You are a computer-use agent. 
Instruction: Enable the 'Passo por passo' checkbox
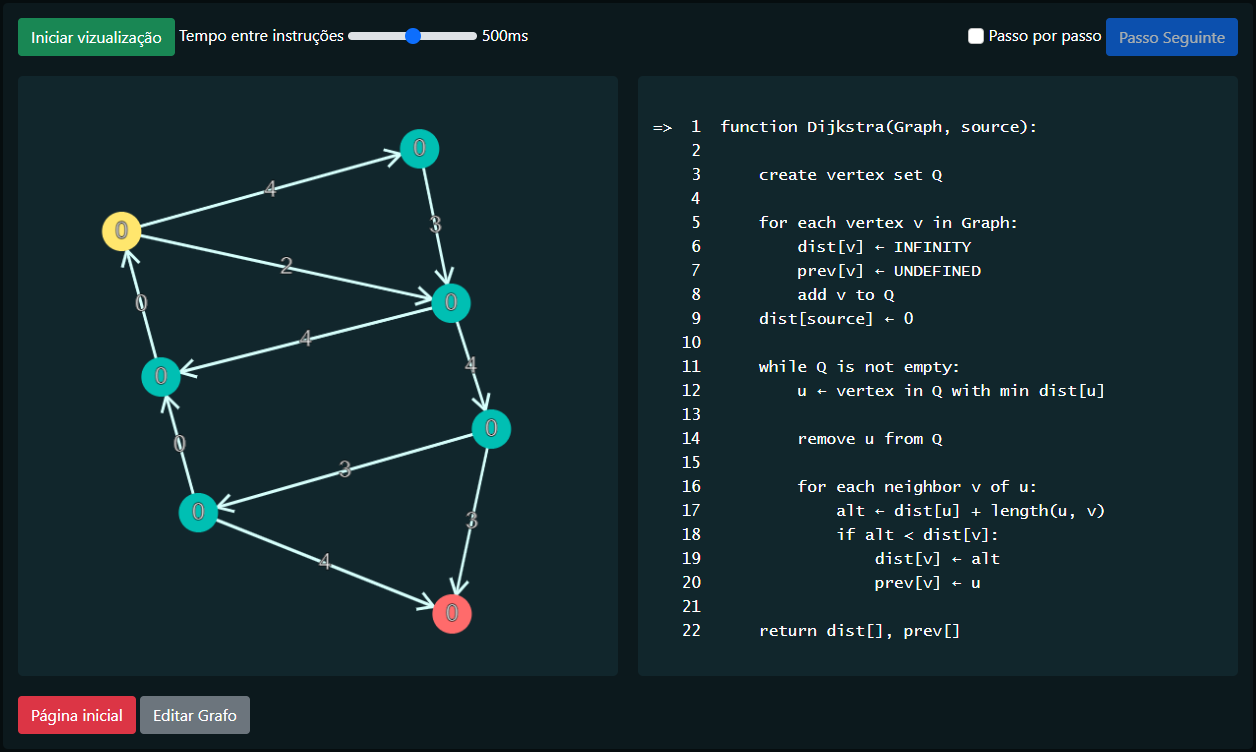point(976,36)
